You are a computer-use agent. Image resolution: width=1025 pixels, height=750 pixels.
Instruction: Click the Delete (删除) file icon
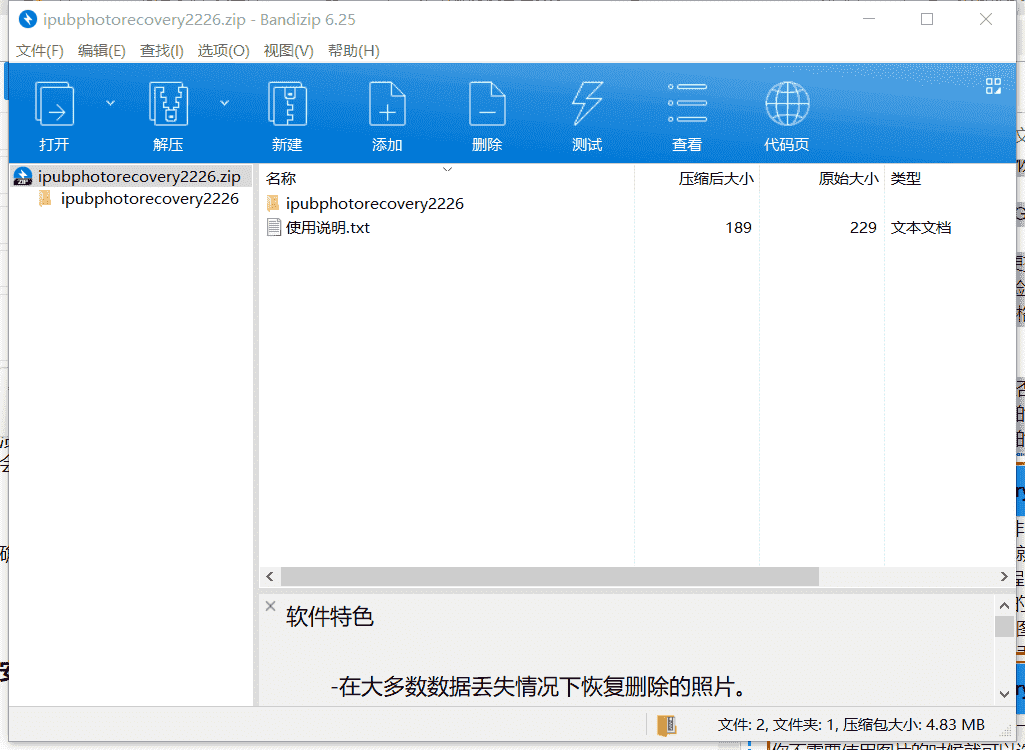click(x=487, y=104)
